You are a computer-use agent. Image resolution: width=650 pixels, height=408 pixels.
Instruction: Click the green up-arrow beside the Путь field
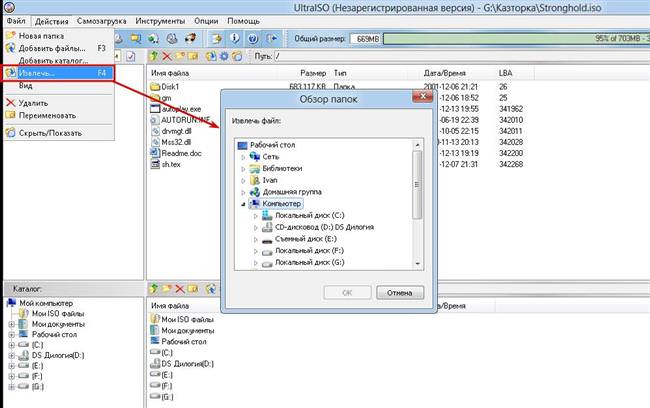[x=154, y=56]
